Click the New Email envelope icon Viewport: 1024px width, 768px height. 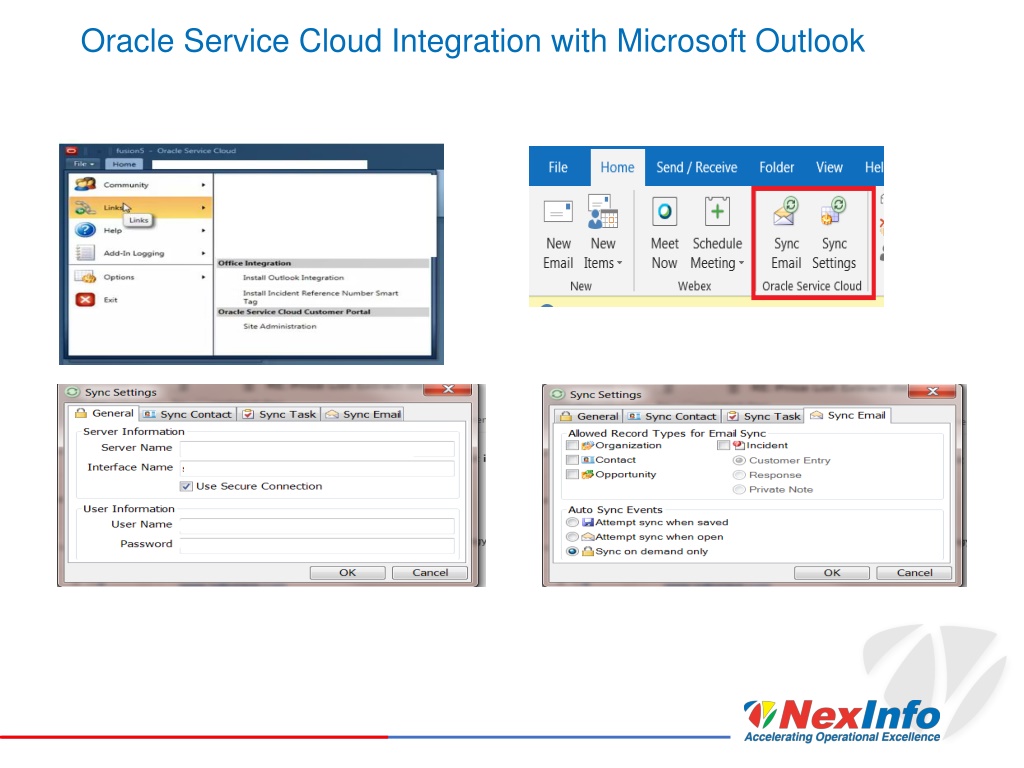point(558,212)
